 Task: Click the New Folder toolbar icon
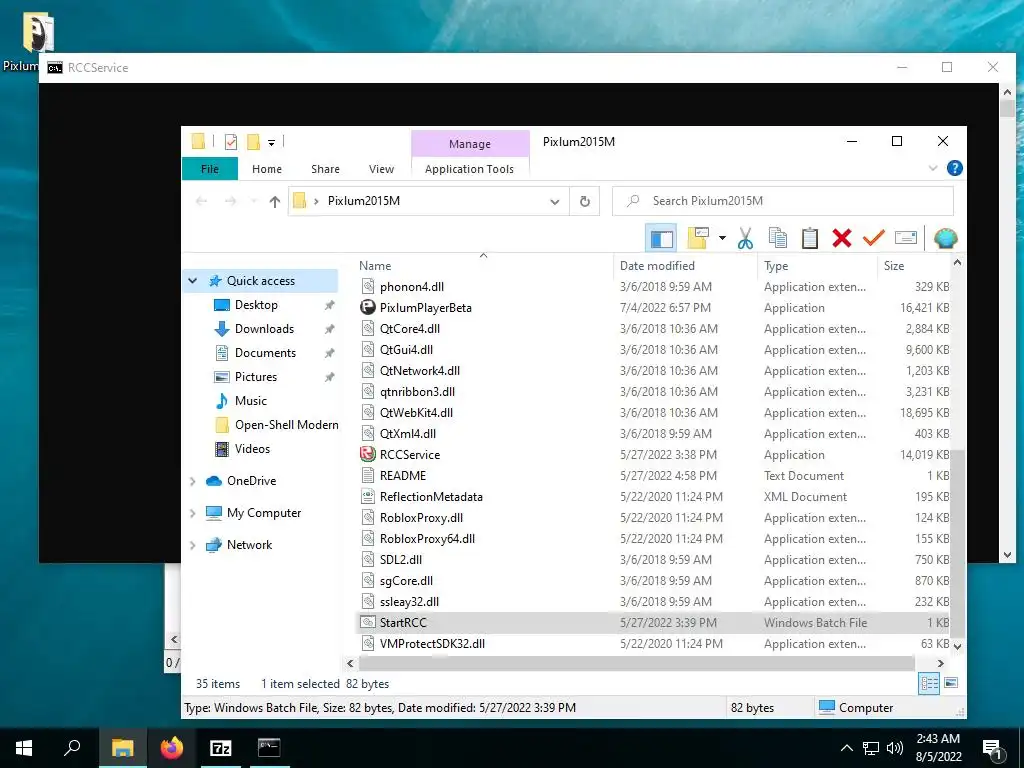pos(698,238)
